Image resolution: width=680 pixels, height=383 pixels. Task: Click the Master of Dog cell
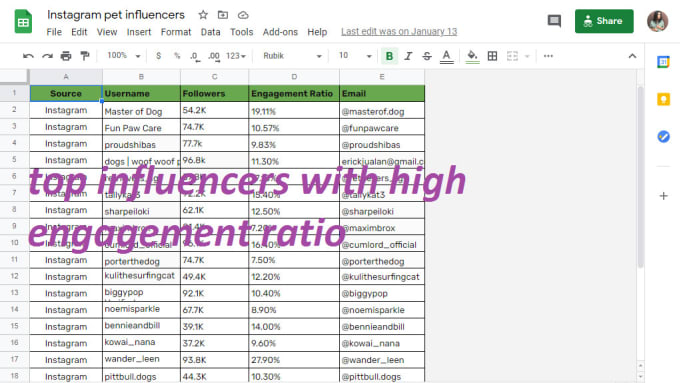coord(141,111)
